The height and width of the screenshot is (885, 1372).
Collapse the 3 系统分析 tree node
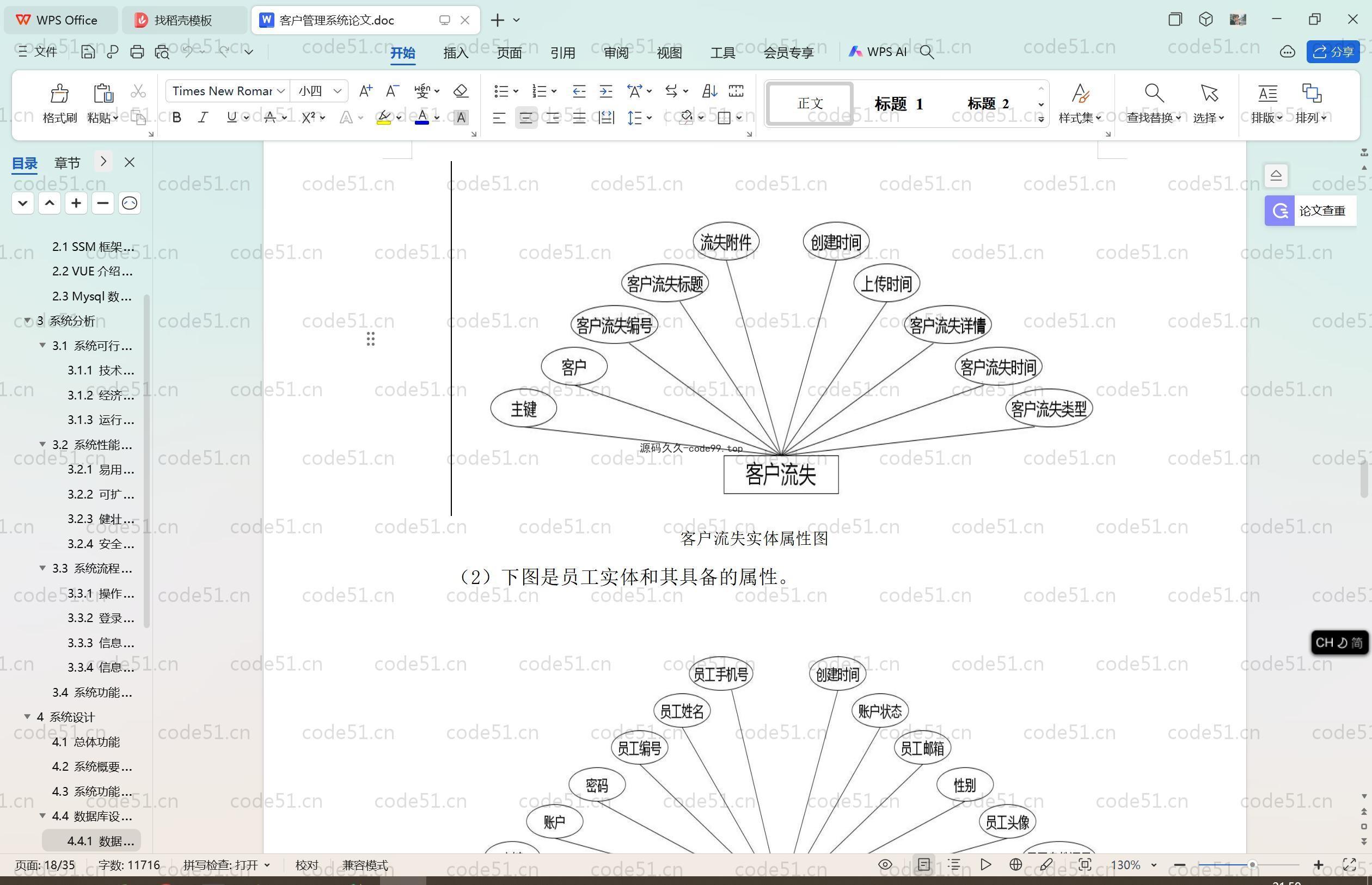[x=27, y=320]
